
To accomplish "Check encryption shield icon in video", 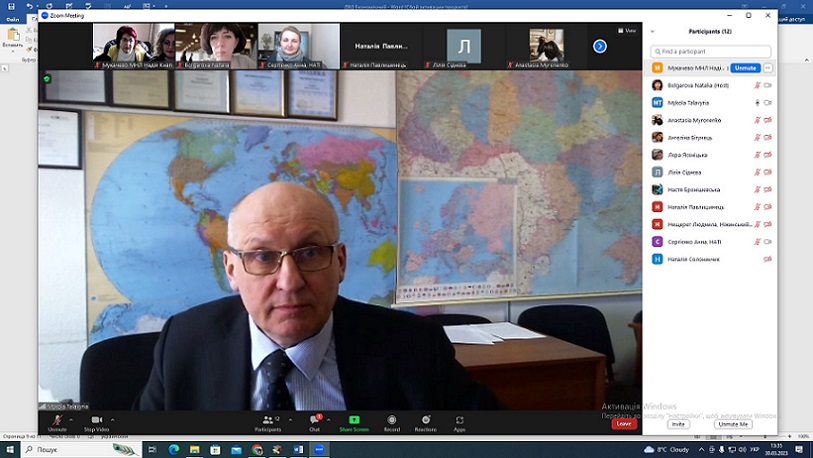I will (47, 79).
